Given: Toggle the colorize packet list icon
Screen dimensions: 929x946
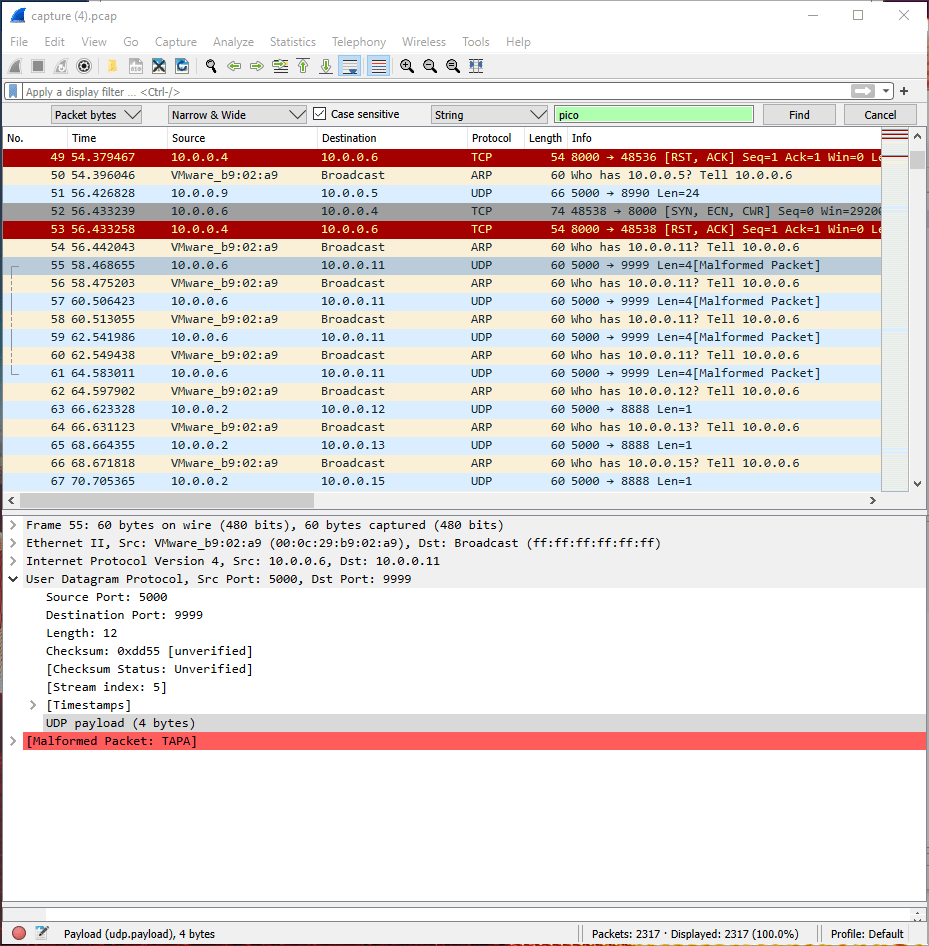Looking at the screenshot, I should [378, 66].
